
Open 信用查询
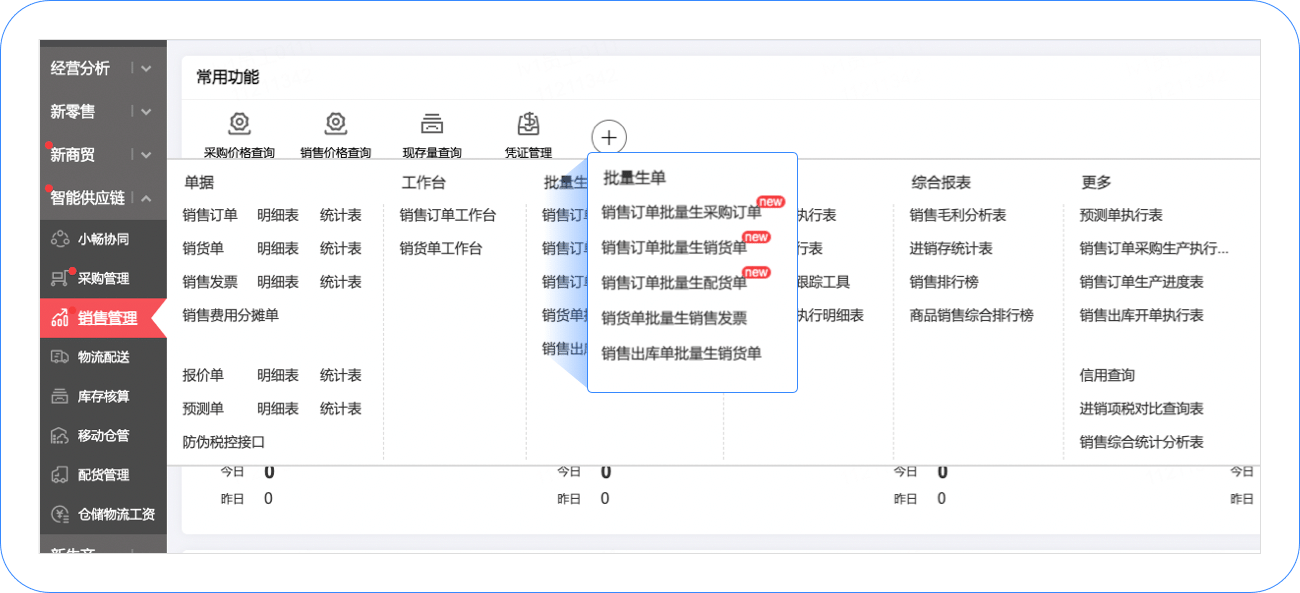[x=1107, y=375]
